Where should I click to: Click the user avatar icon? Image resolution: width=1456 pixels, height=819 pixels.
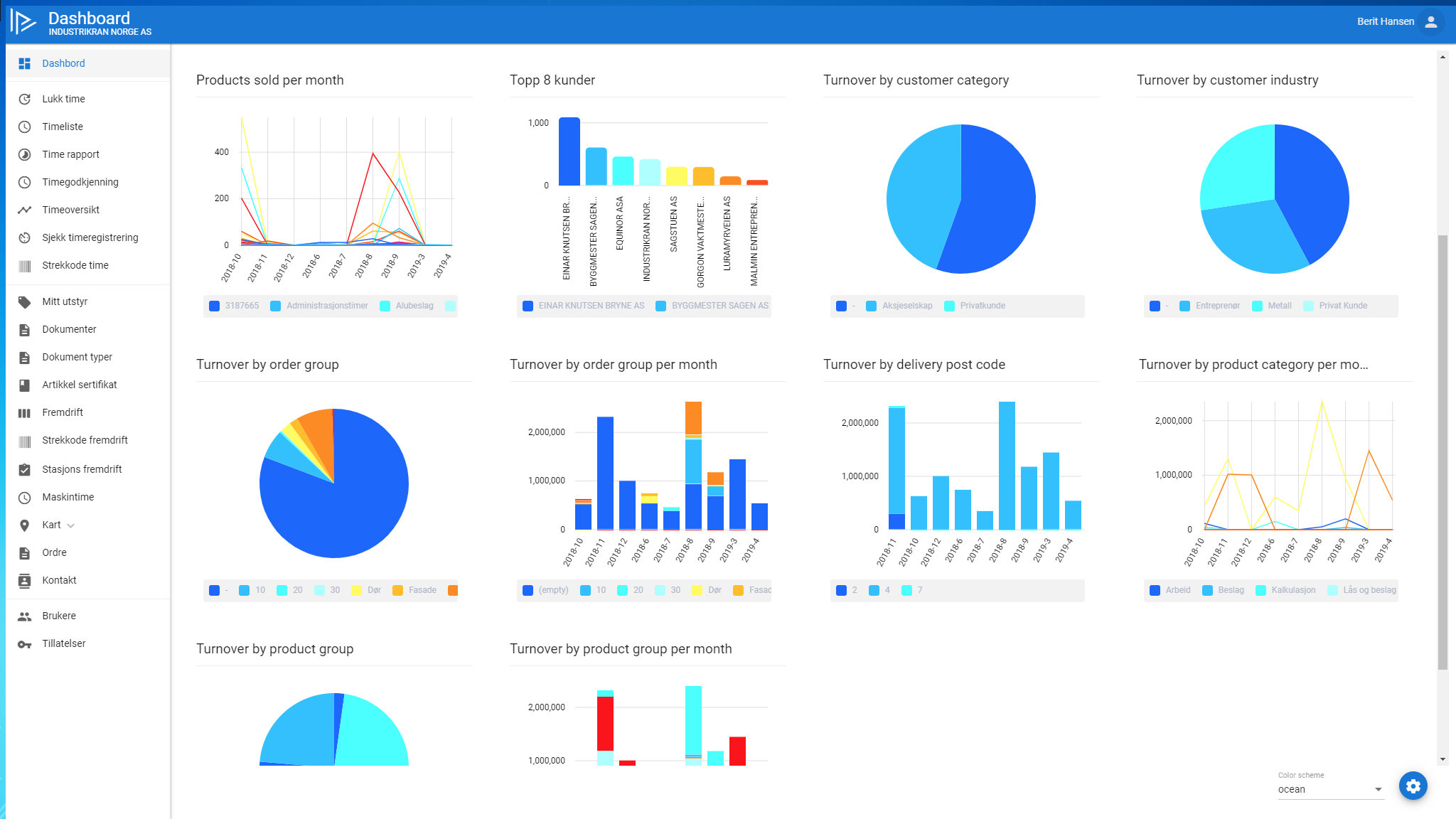1431,22
